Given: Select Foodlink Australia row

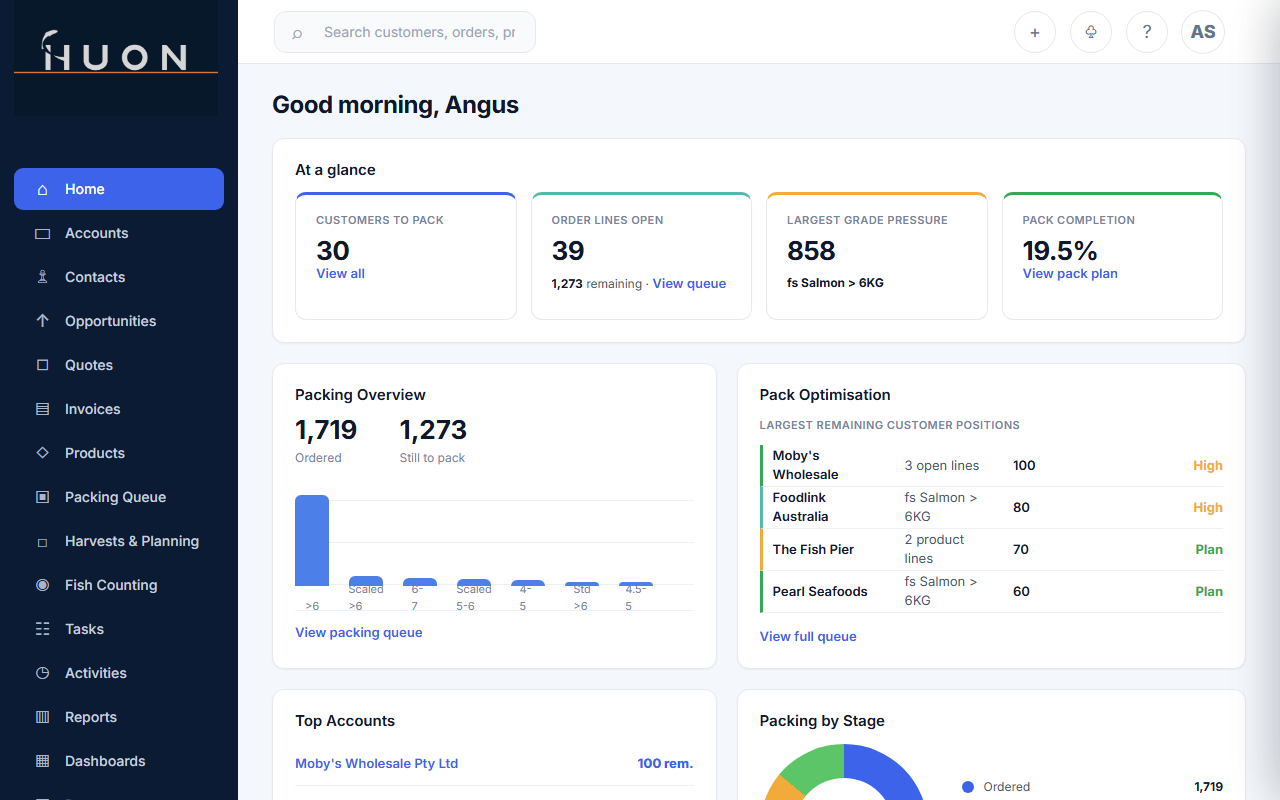Looking at the screenshot, I should [991, 508].
